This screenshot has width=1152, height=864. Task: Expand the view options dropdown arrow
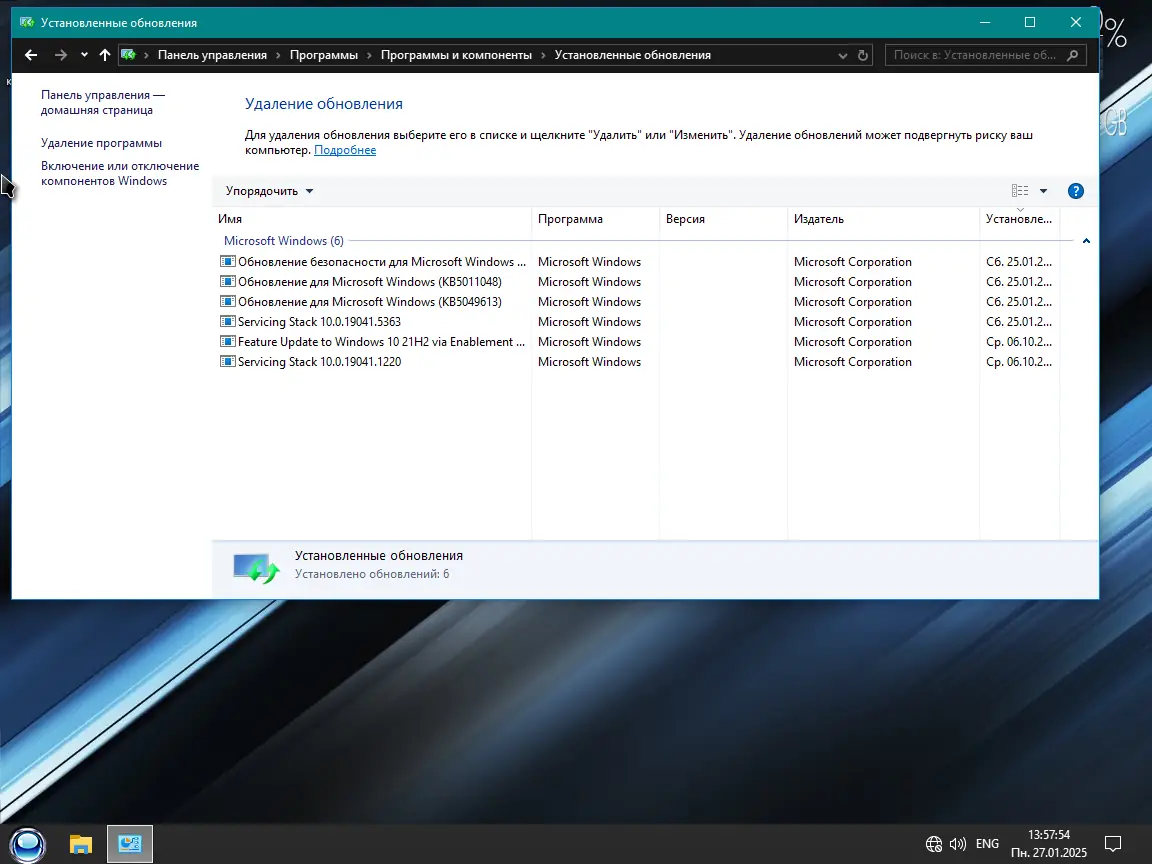coord(1043,191)
